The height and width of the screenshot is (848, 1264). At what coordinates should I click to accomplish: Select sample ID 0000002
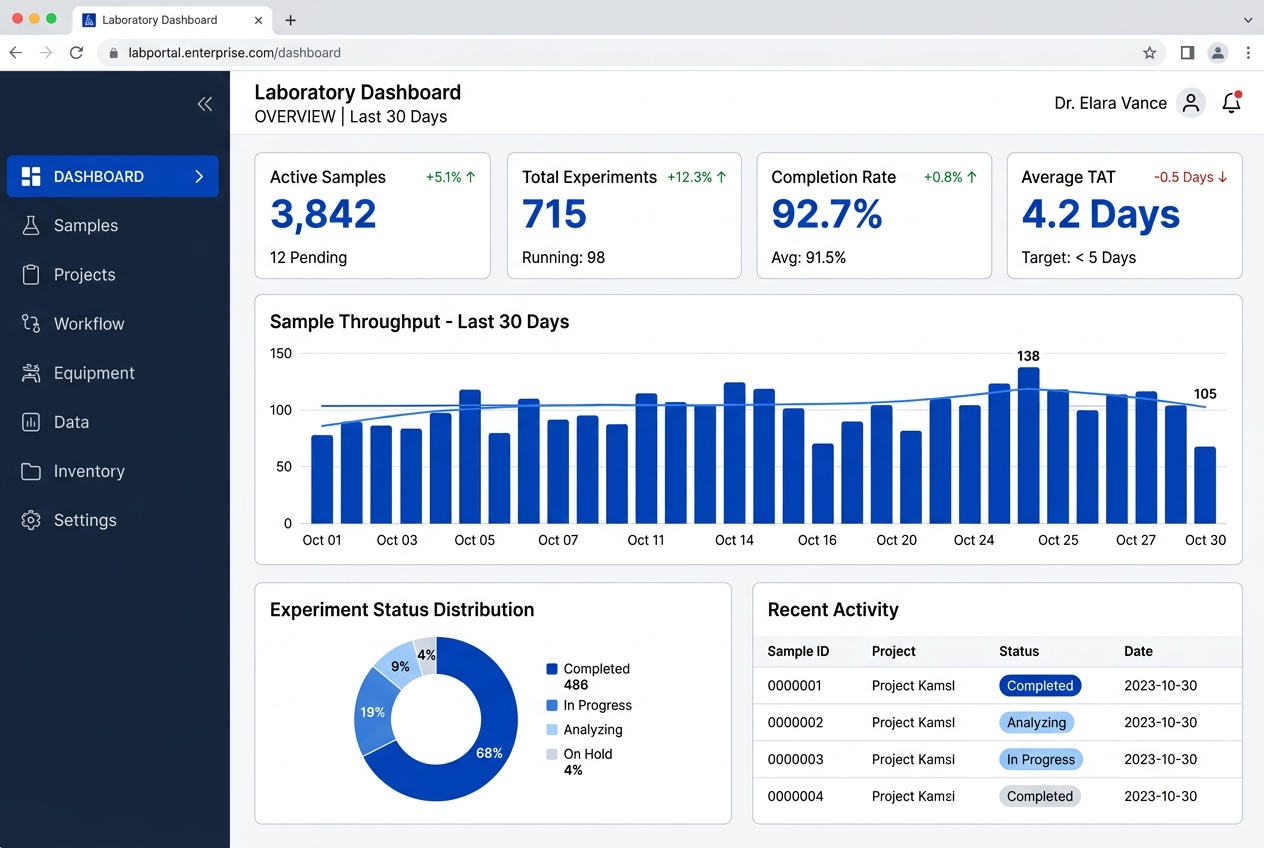click(796, 723)
